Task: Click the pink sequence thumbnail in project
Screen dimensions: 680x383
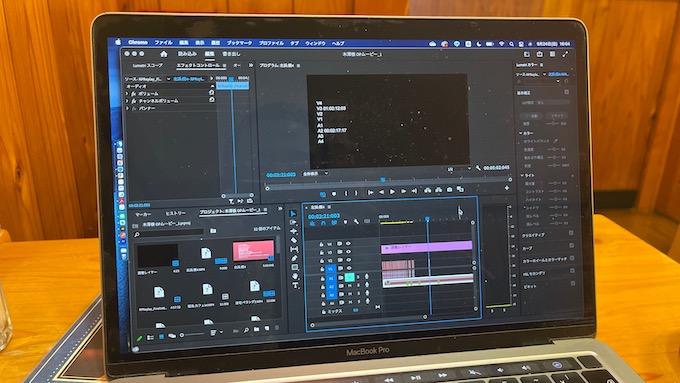Action: click(x=253, y=251)
